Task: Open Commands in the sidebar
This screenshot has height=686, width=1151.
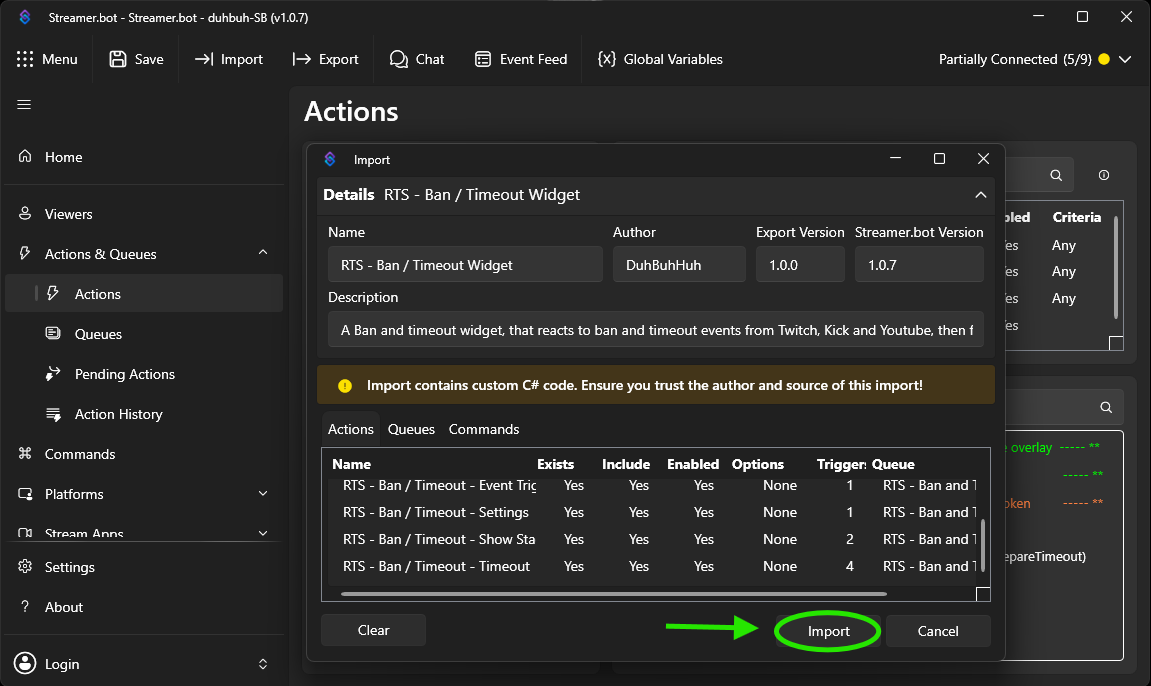Action: click(x=144, y=454)
